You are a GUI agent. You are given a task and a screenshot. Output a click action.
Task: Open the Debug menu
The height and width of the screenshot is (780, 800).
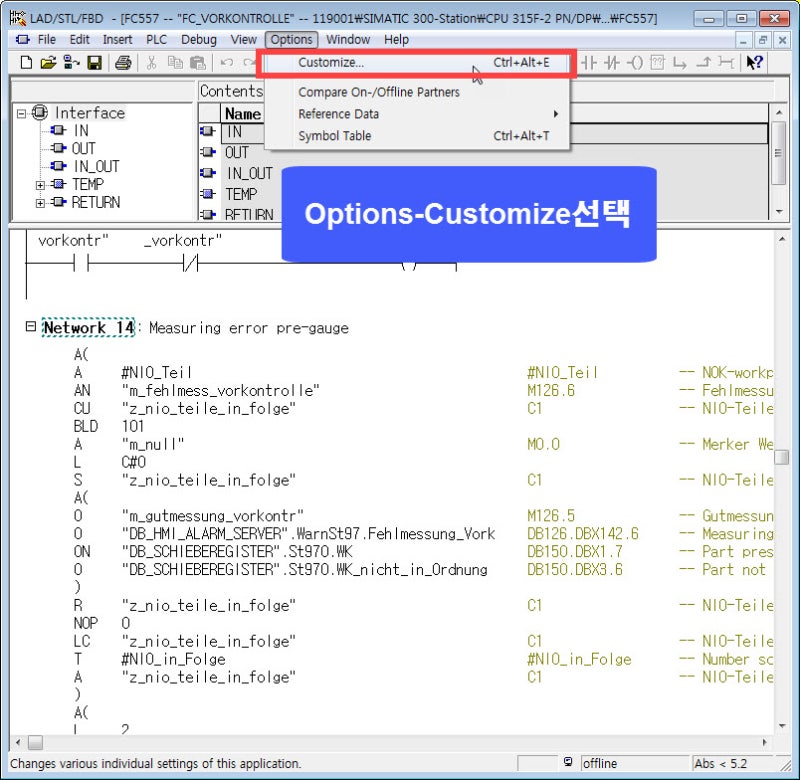[198, 39]
